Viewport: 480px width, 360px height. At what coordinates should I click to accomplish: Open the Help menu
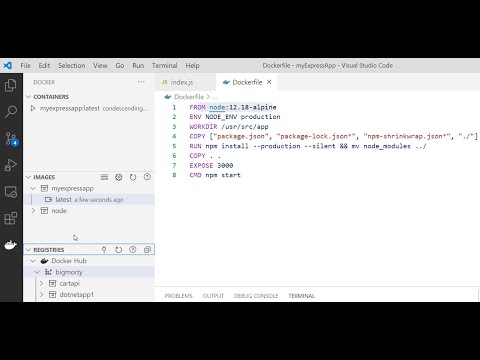coord(192,65)
